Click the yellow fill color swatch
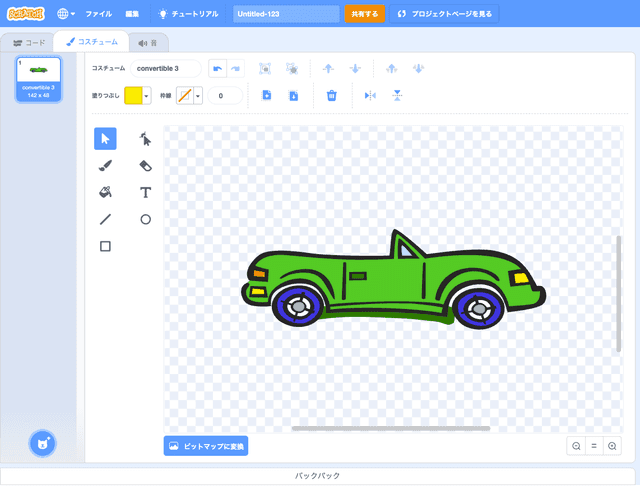This screenshot has width=640, height=488. (132, 95)
